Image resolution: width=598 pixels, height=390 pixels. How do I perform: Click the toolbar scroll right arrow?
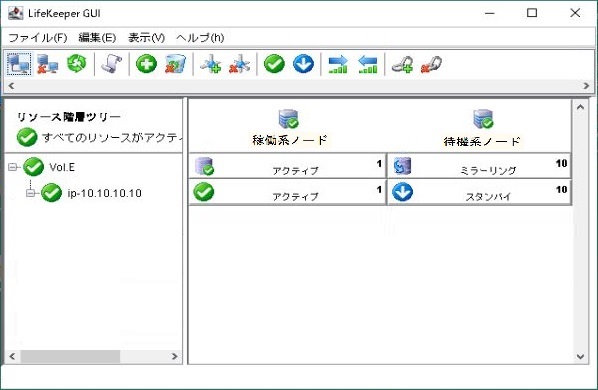[586, 86]
